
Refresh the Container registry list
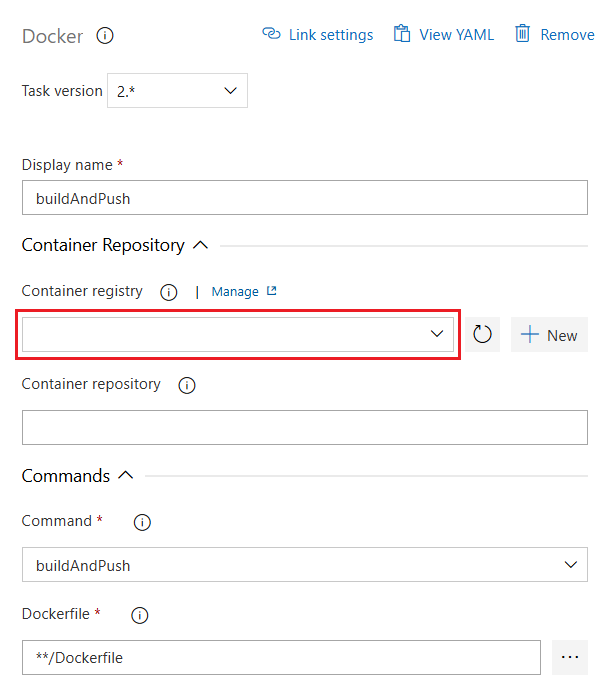coord(482,335)
